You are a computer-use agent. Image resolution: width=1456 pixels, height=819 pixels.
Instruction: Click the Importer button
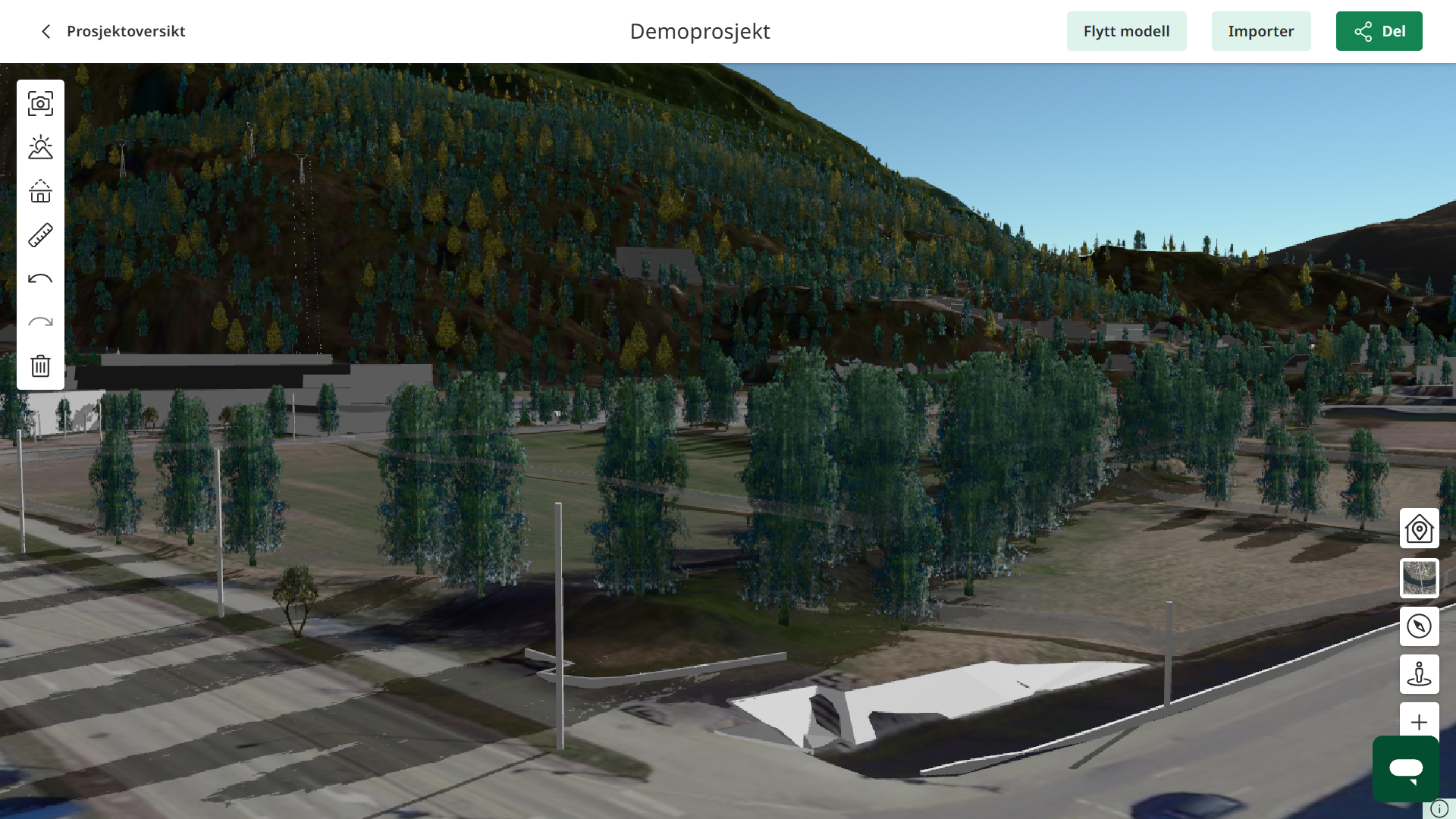tap(1260, 31)
